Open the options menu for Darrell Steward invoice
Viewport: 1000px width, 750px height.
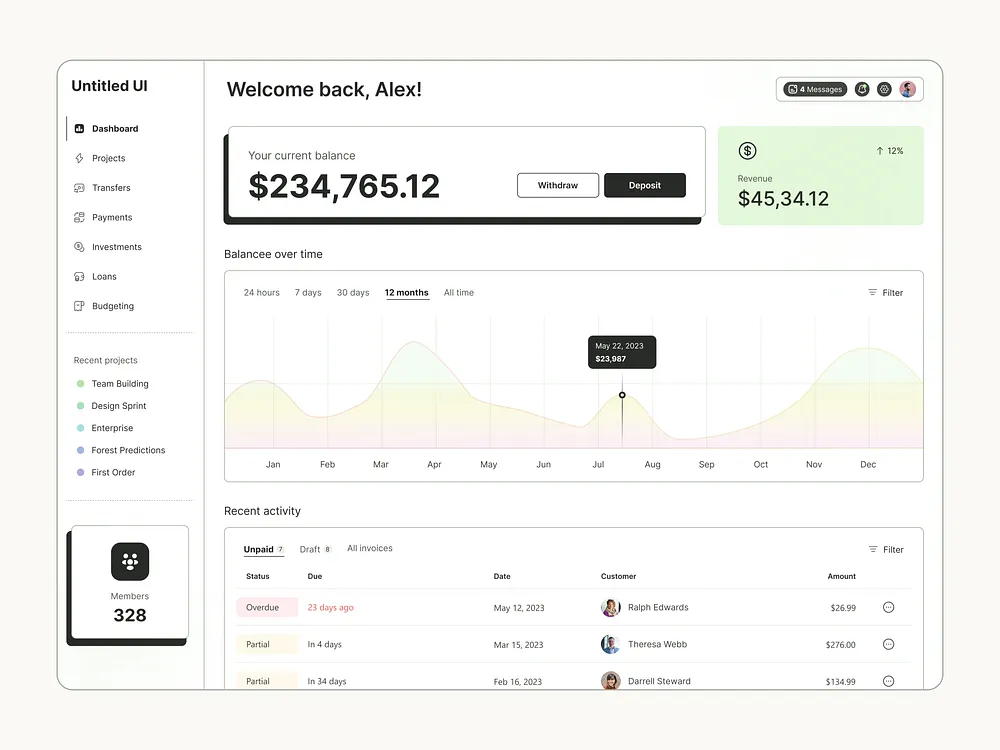(x=888, y=681)
